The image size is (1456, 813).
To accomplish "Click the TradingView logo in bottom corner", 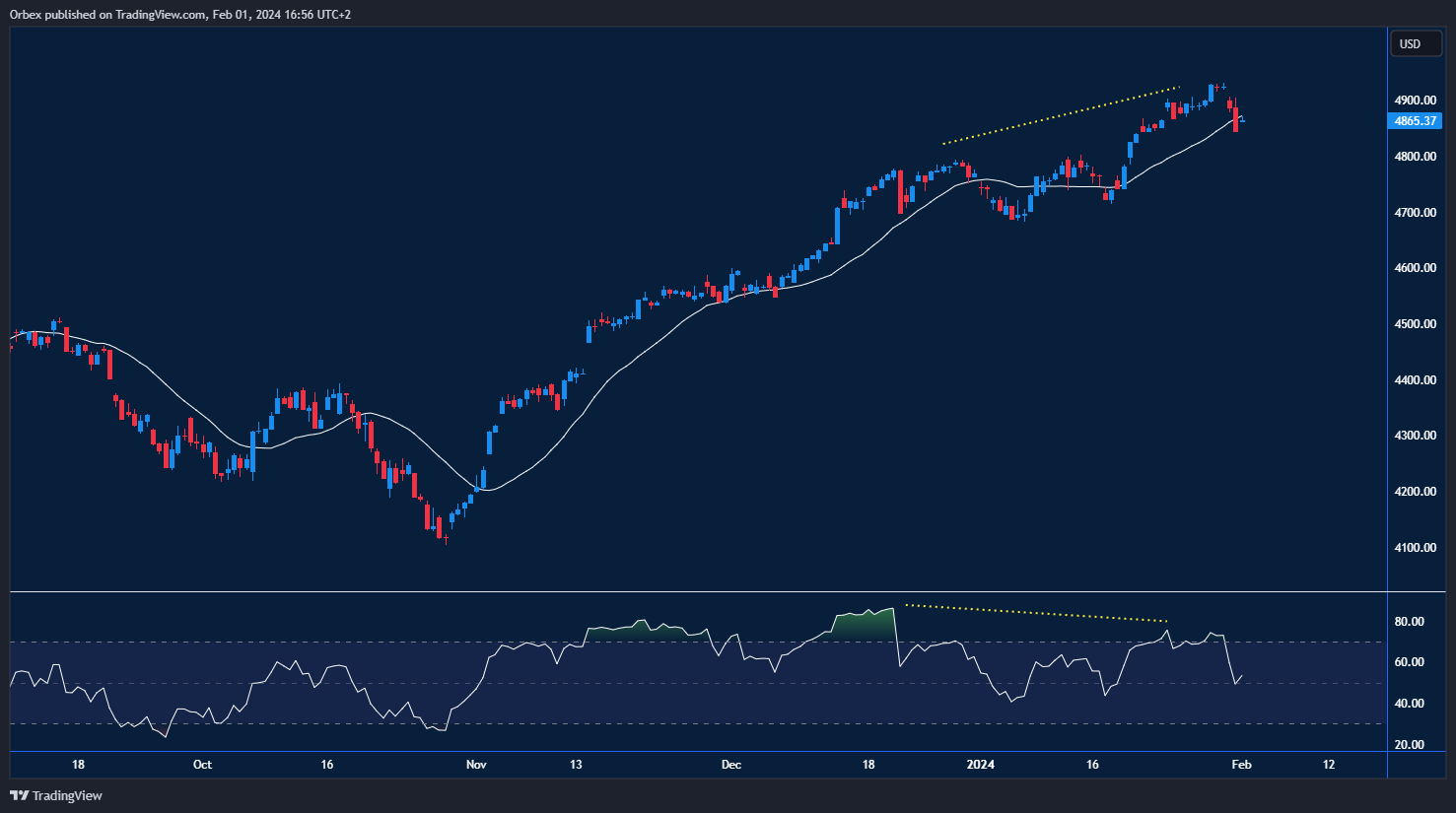I will tap(56, 795).
